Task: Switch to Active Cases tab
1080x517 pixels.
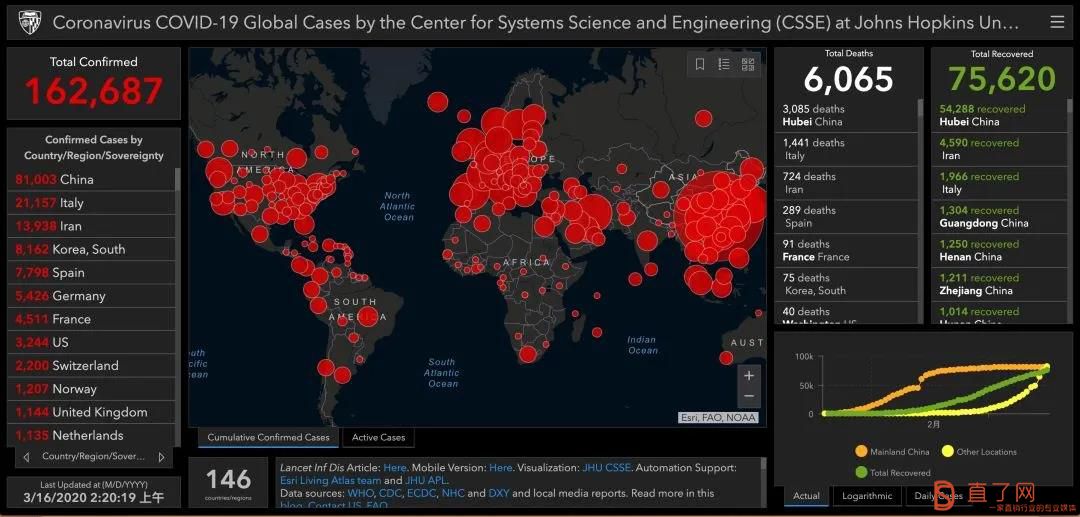Action: click(378, 437)
